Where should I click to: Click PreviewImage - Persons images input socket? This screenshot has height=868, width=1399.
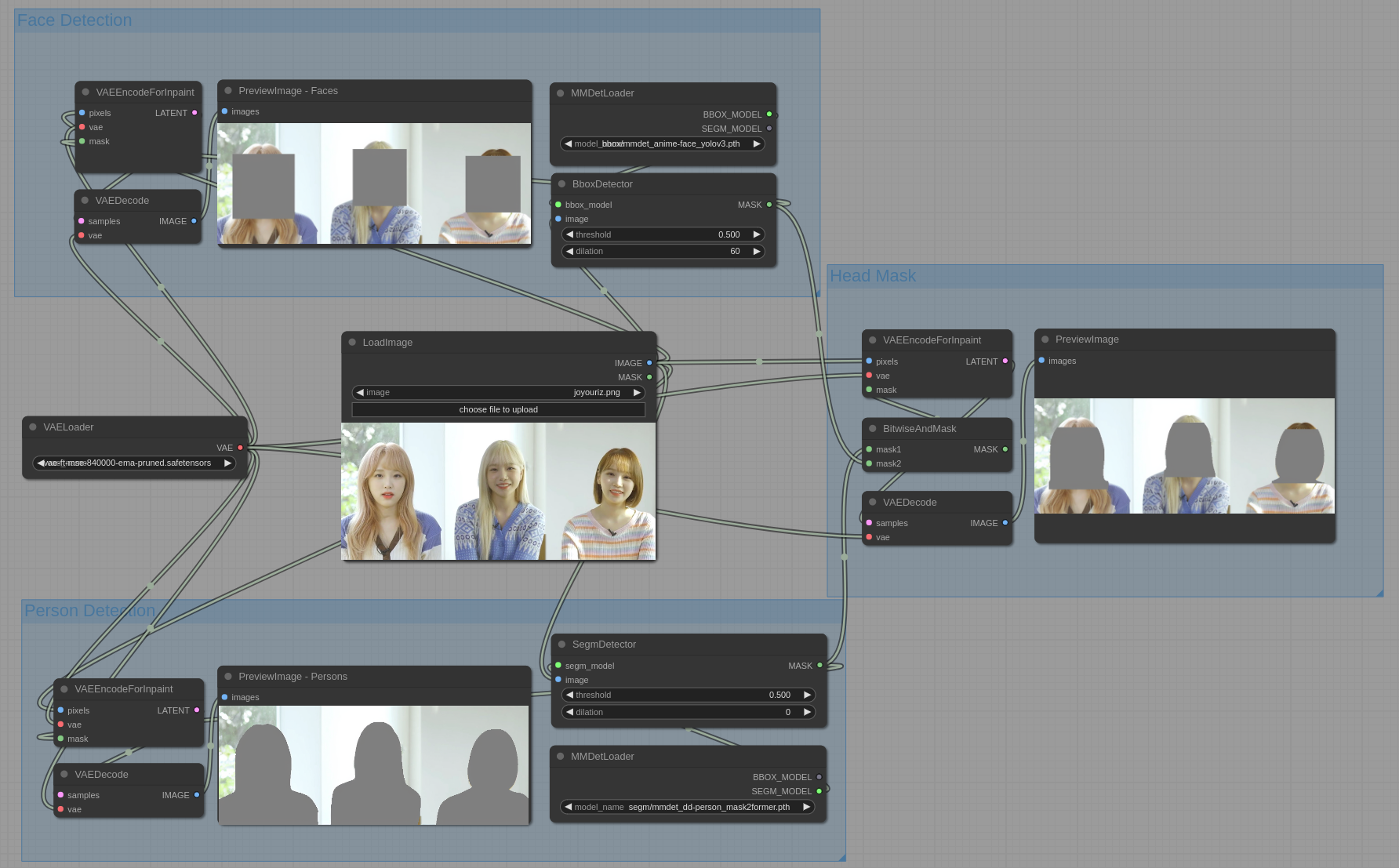point(224,697)
